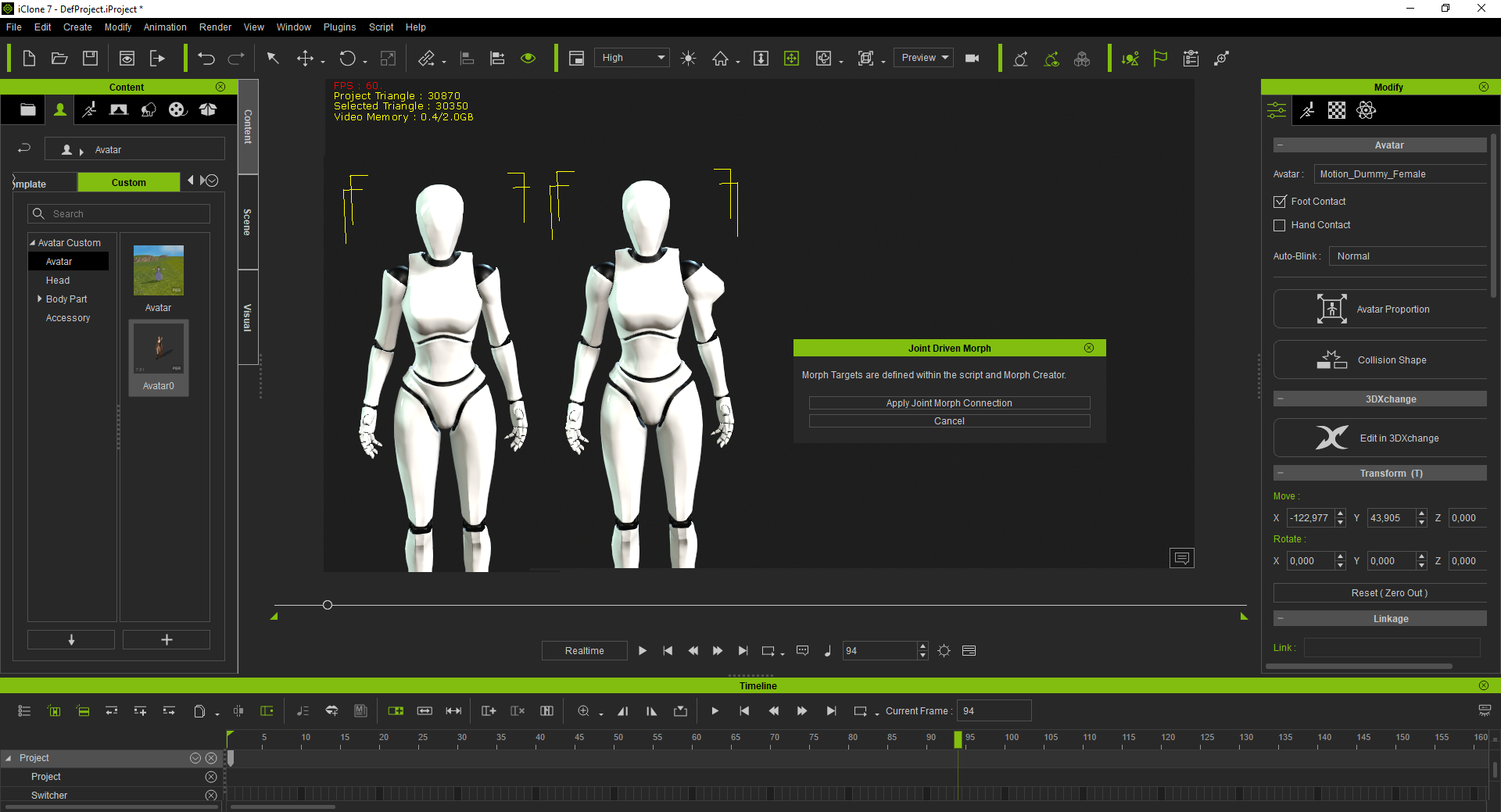Enable the Hand Contact checkbox
Screen dimensions: 1501x812
1280,225
